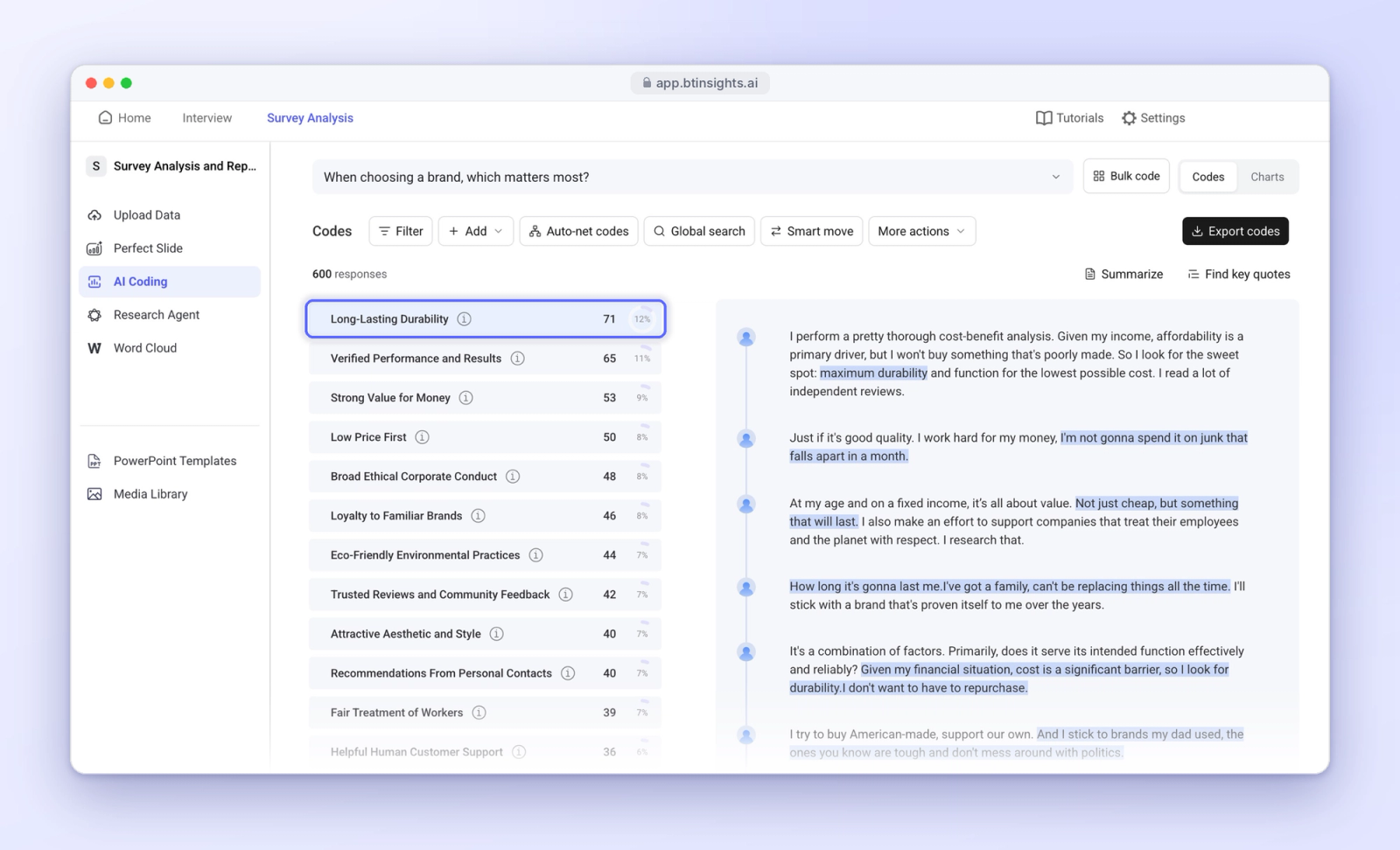Open the Interview tab
This screenshot has width=1400, height=850.
pyautogui.click(x=207, y=118)
